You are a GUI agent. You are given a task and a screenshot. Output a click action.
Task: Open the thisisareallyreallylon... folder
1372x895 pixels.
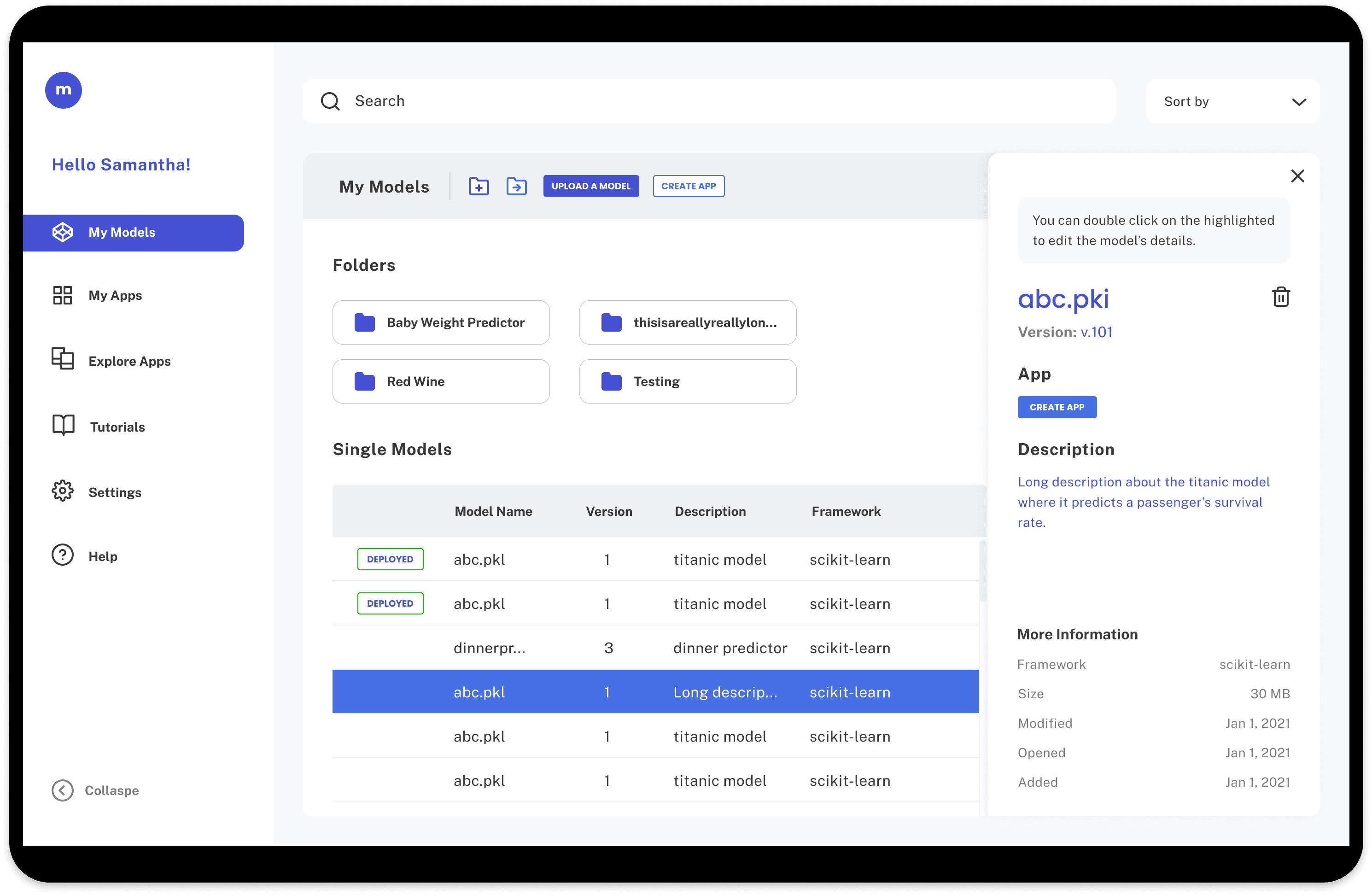687,322
